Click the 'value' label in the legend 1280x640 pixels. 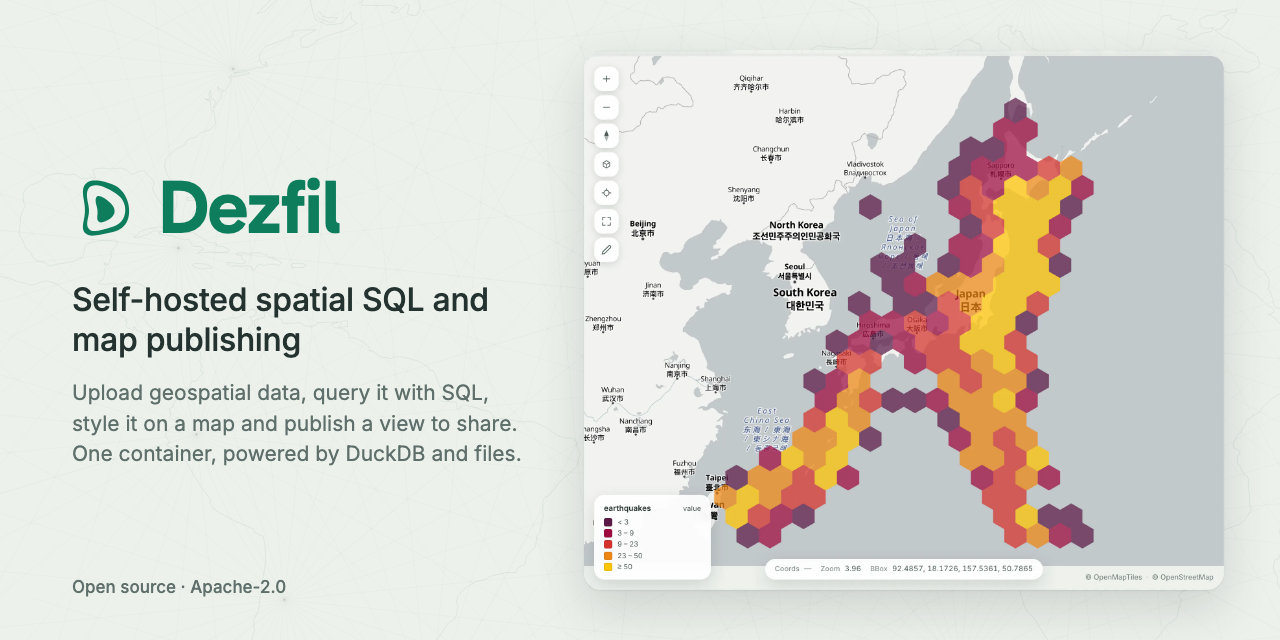(692, 508)
